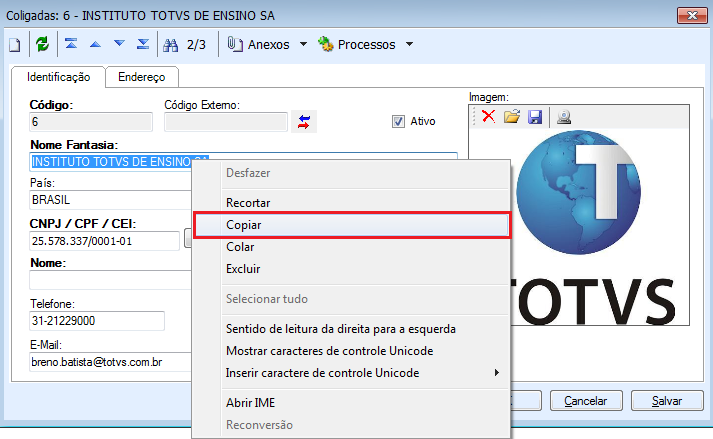713x439 pixels.
Task: Click the Nome Fantasia text field
Action: tap(110, 162)
